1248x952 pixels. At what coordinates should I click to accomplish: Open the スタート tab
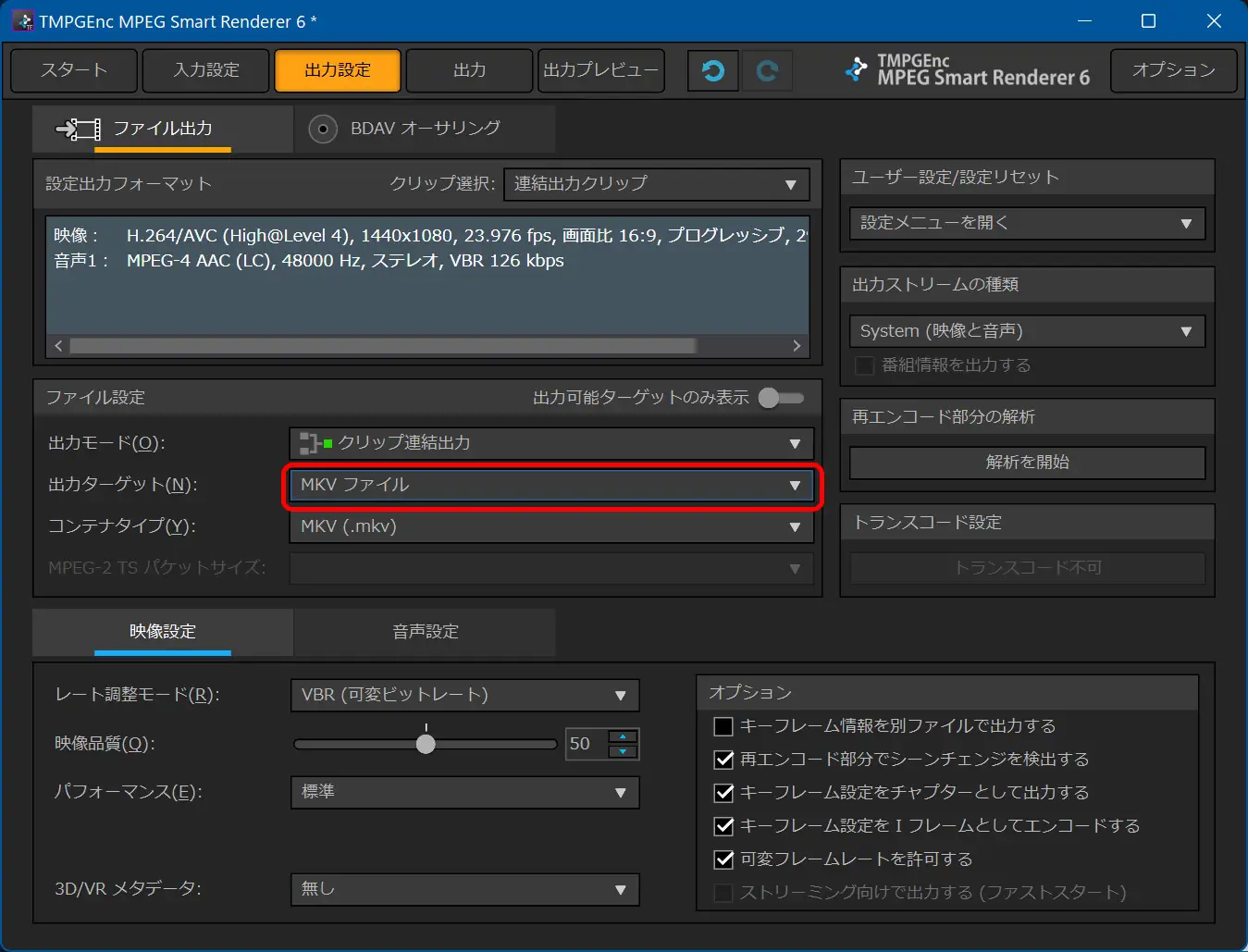point(74,70)
